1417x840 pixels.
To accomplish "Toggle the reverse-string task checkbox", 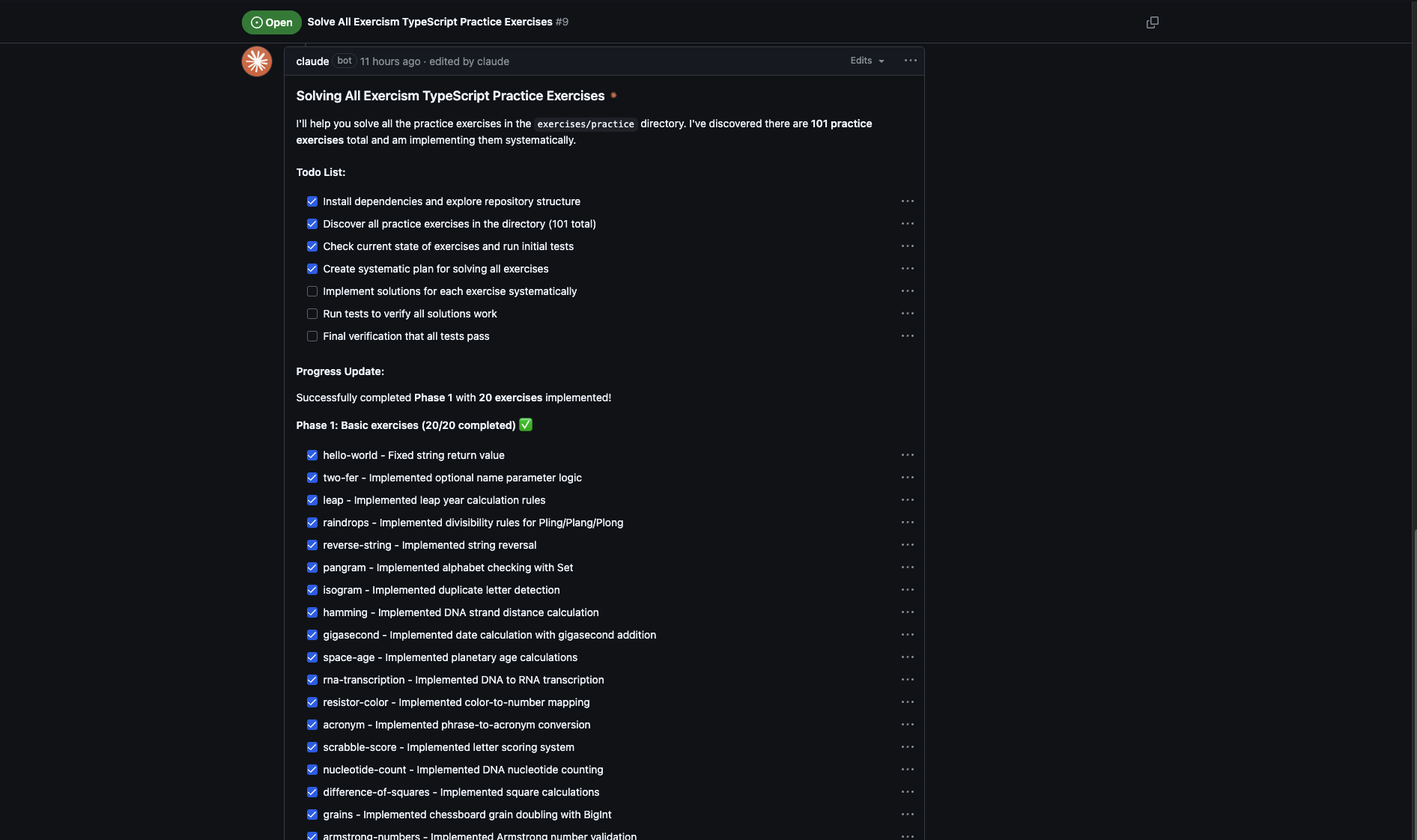I will (312, 545).
